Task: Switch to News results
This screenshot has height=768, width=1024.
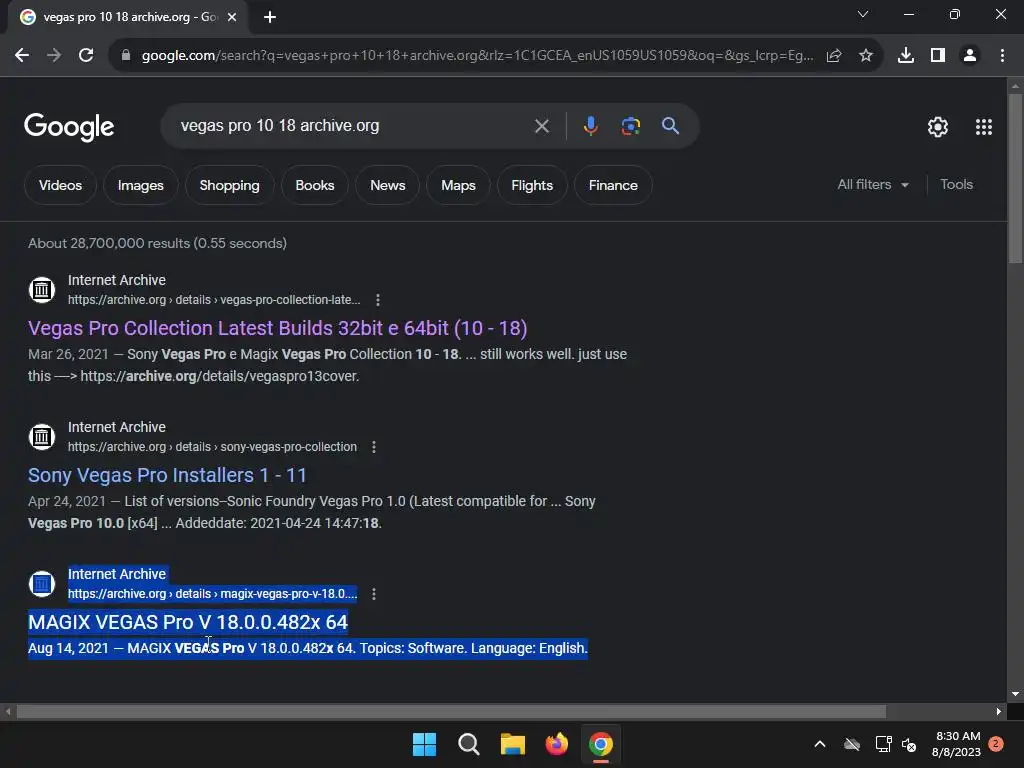Action: pos(387,185)
